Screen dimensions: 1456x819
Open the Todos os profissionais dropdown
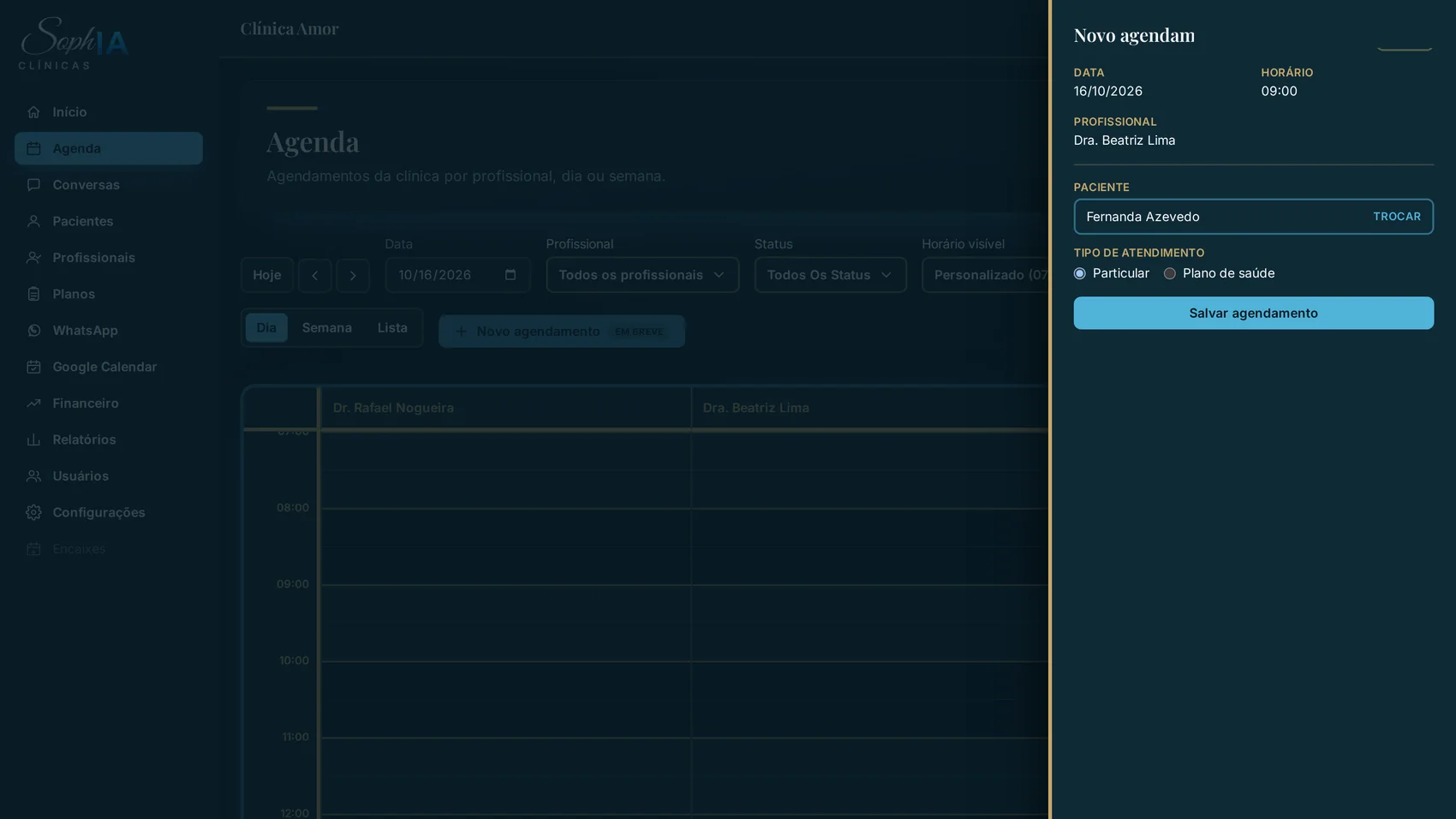click(642, 275)
